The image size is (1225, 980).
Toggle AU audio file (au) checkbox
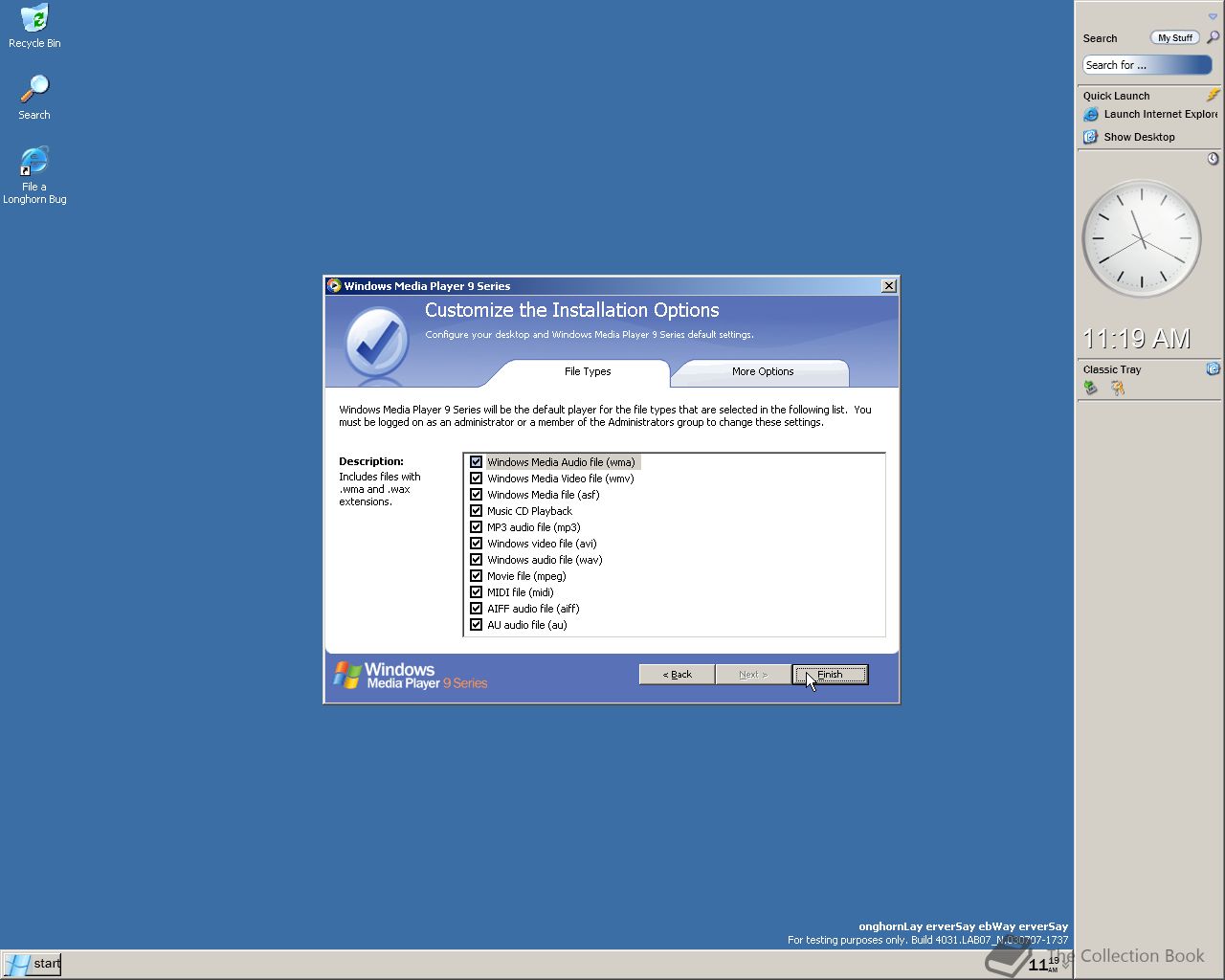(476, 625)
